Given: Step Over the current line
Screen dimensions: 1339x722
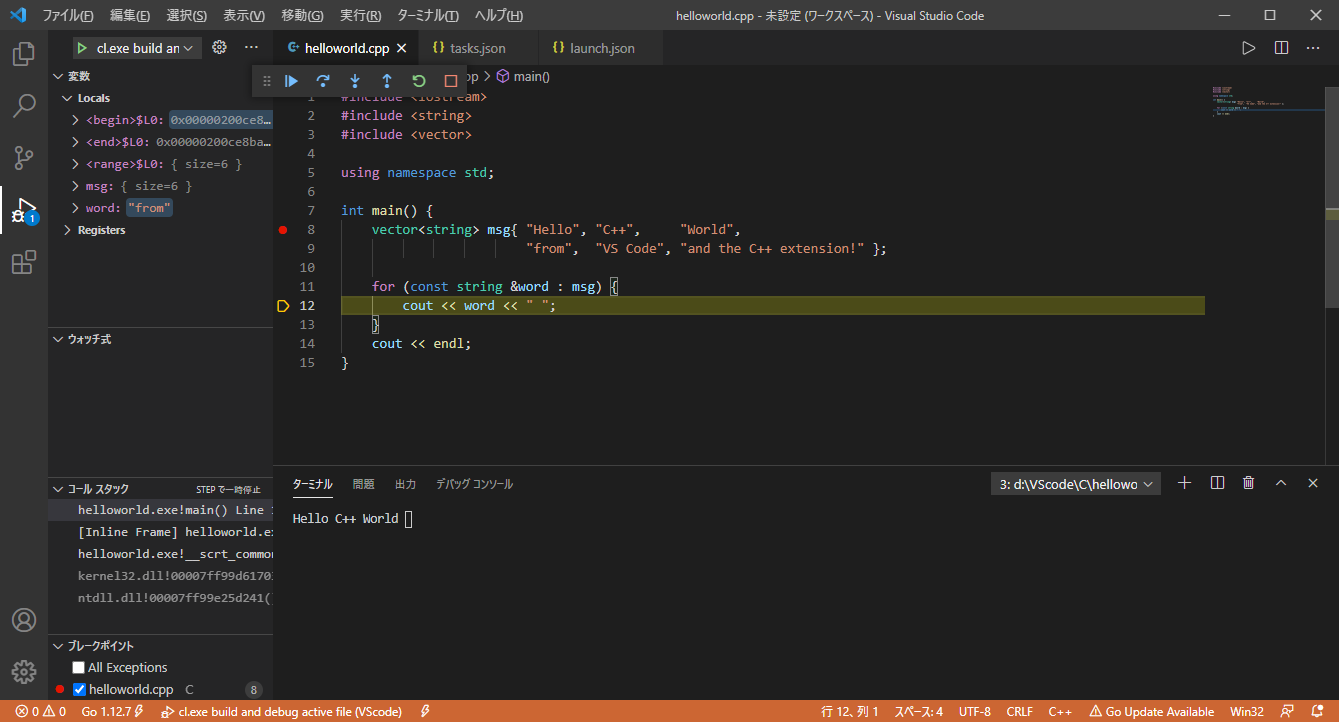Looking at the screenshot, I should pos(322,80).
